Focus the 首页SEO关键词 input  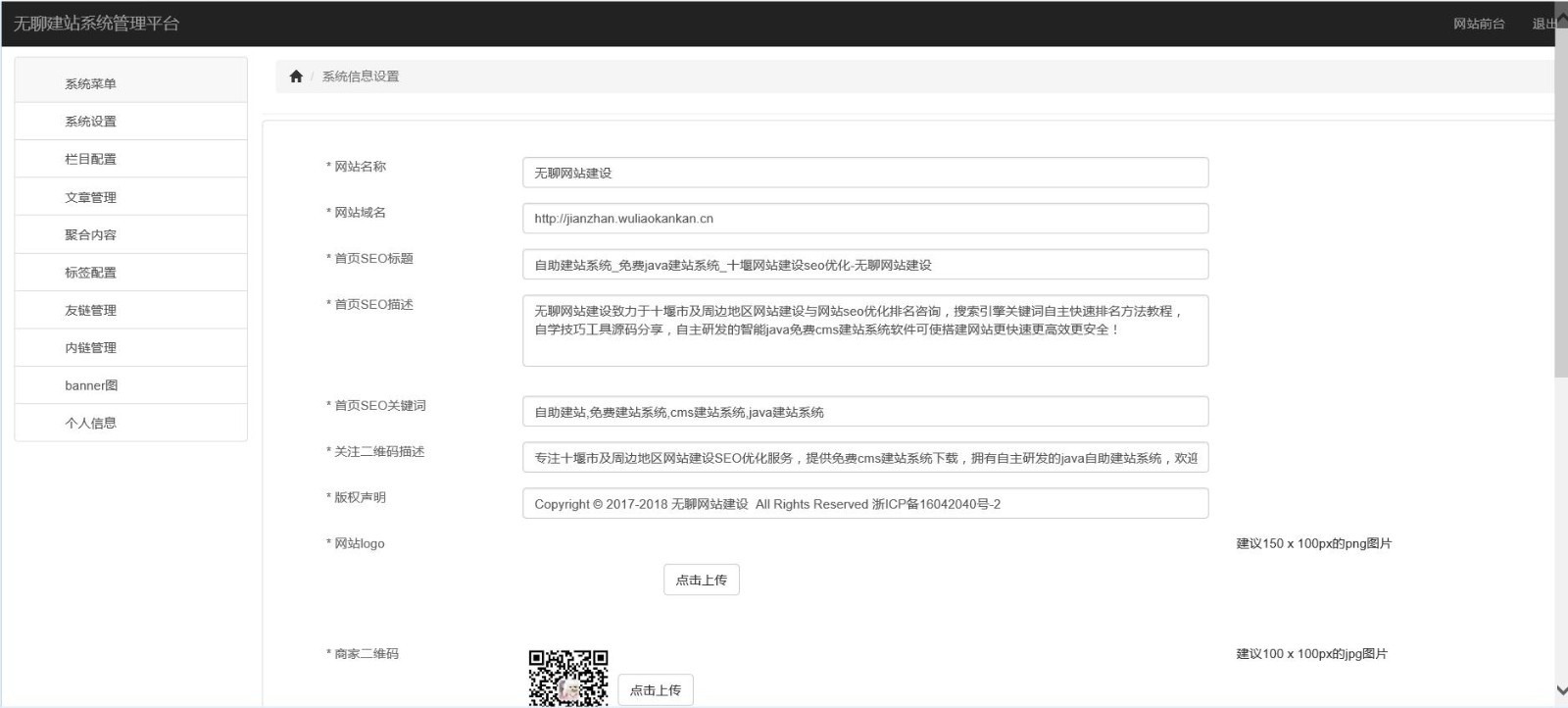click(865, 412)
